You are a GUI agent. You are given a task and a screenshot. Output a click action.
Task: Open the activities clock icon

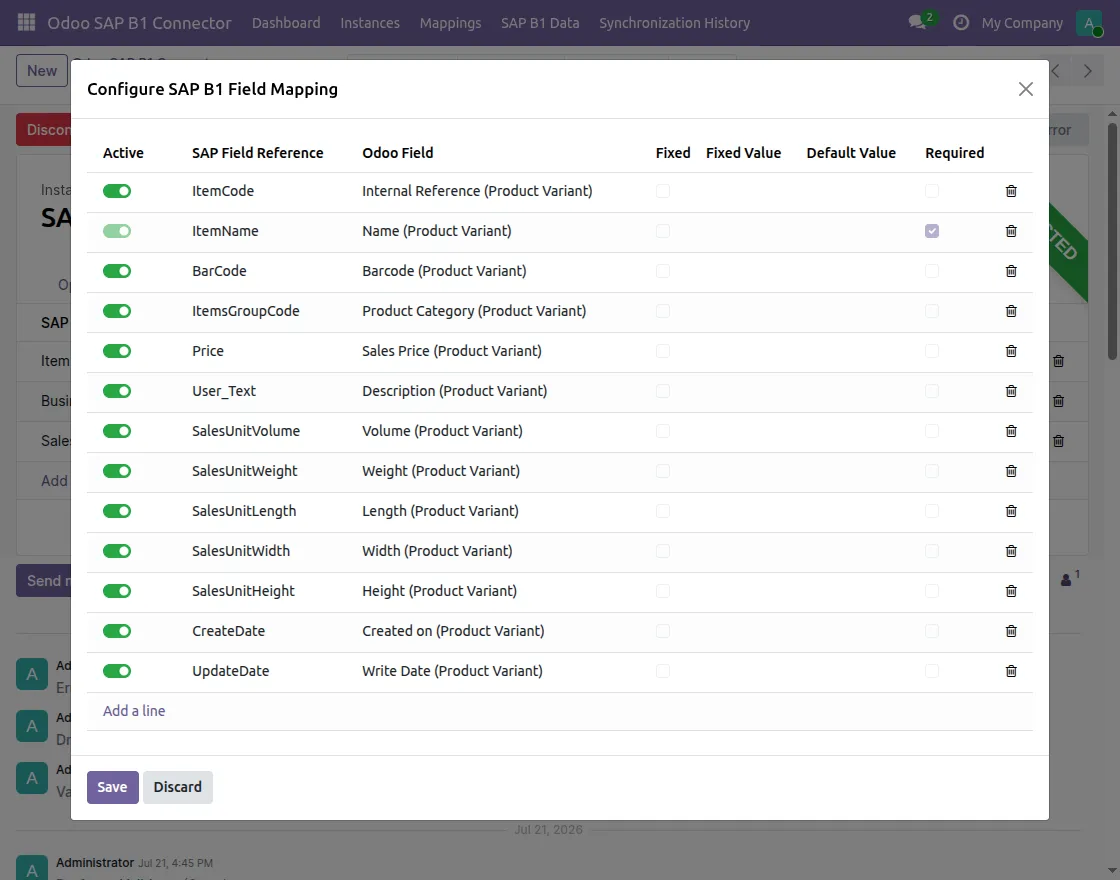coord(961,23)
